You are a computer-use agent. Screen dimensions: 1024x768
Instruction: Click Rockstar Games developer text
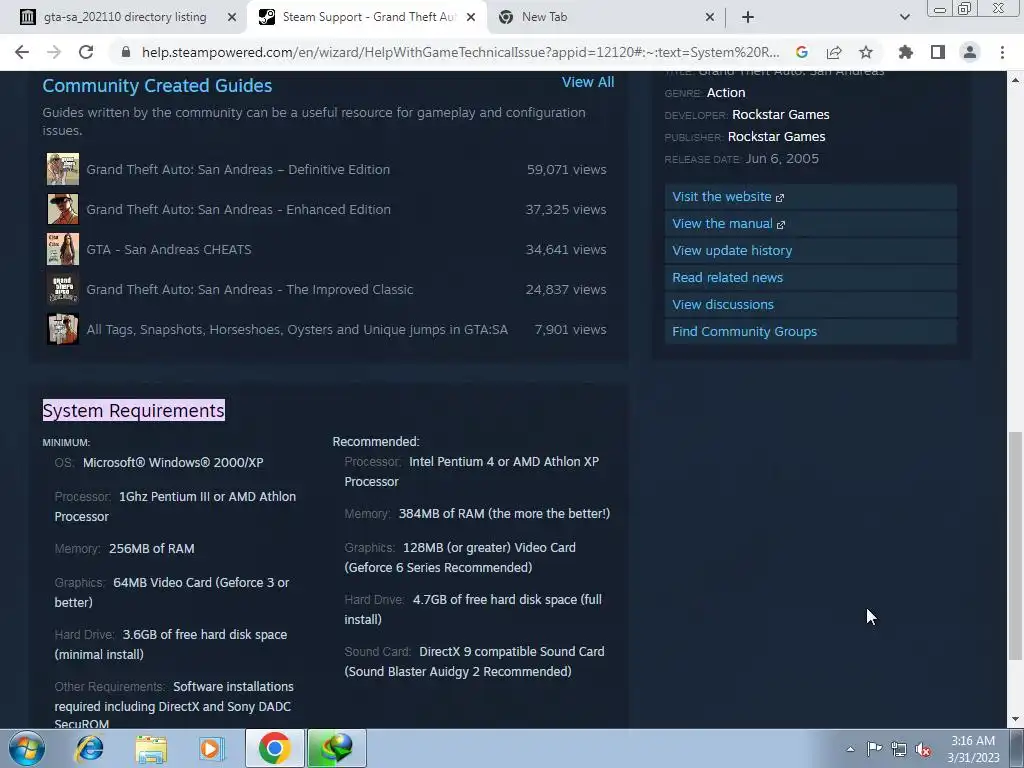(x=780, y=114)
